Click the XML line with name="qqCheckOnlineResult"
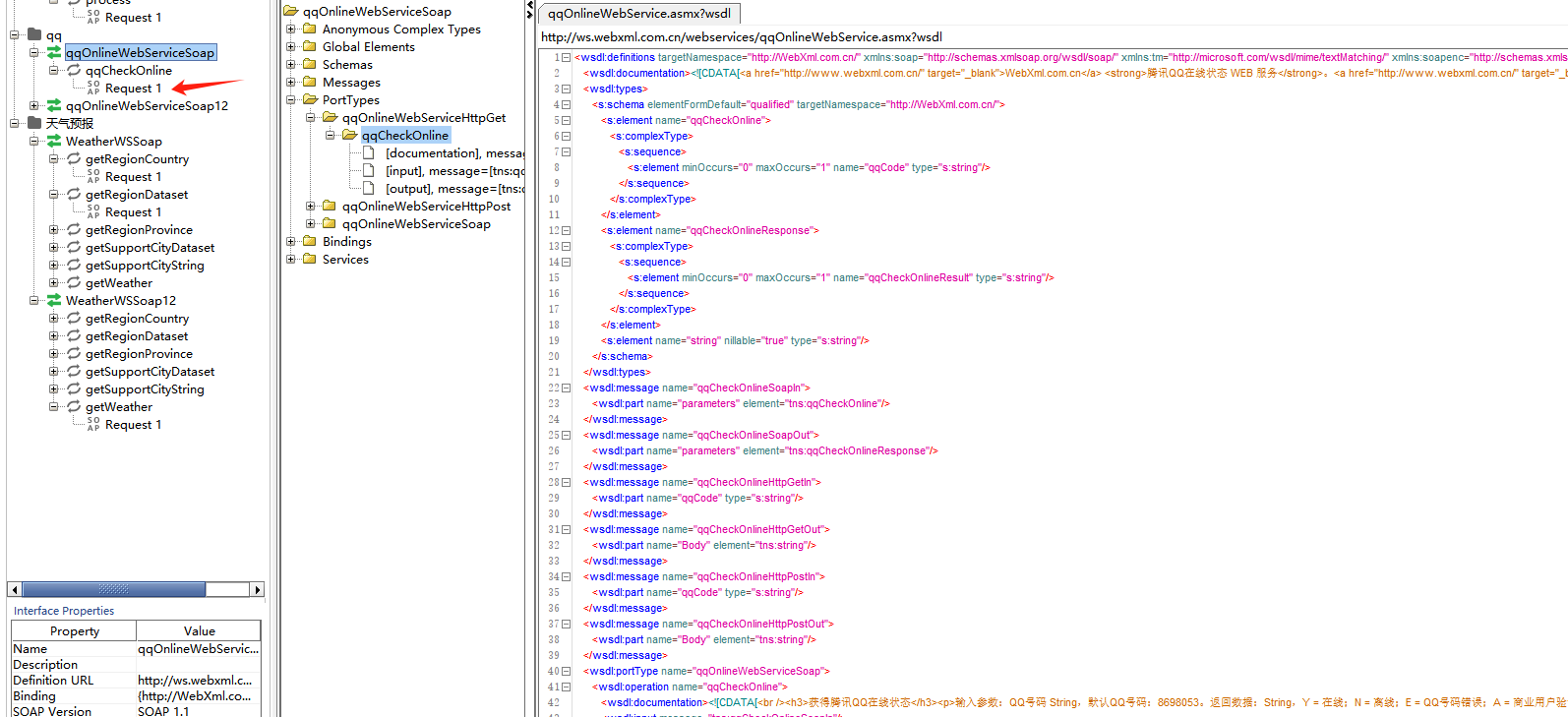 841,277
